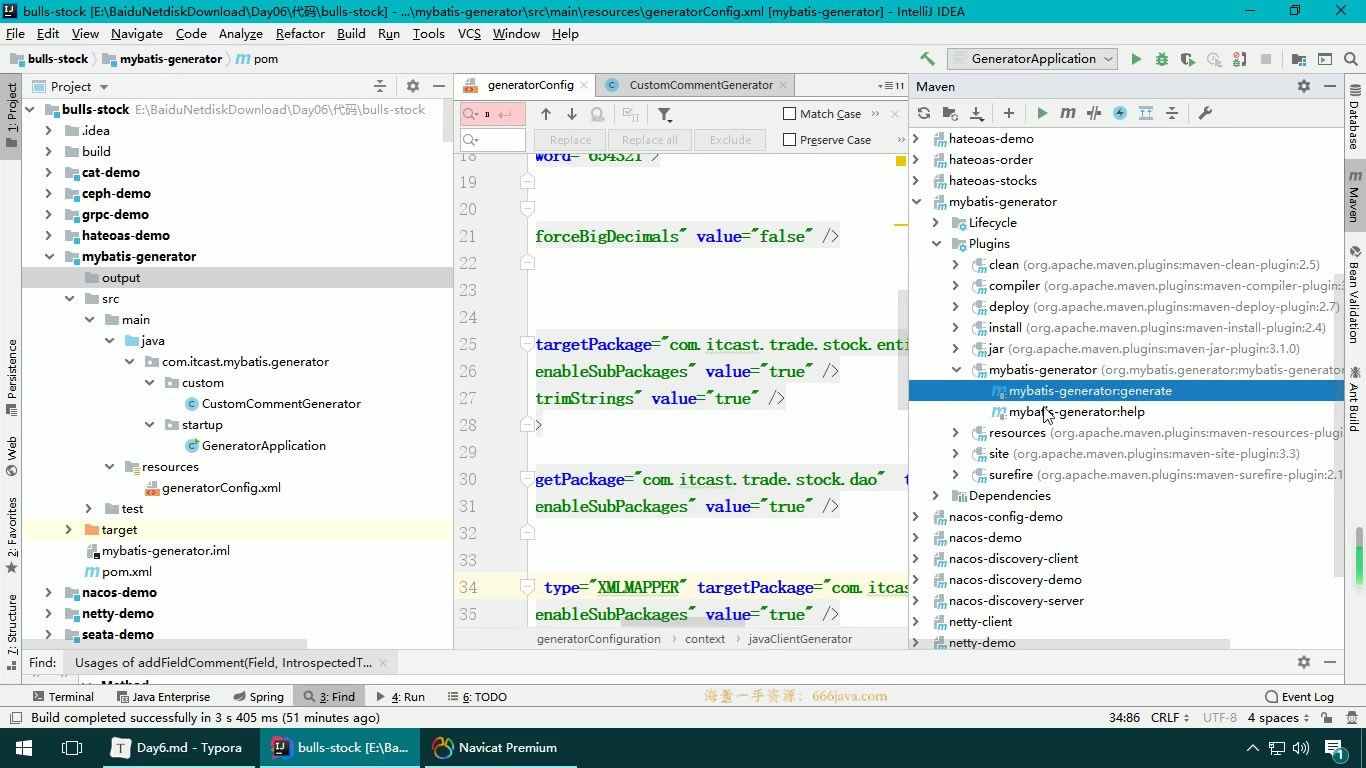The height and width of the screenshot is (768, 1366).
Task: Open GeneratorApplication run configuration dropdown
Action: pyautogui.click(x=1033, y=59)
